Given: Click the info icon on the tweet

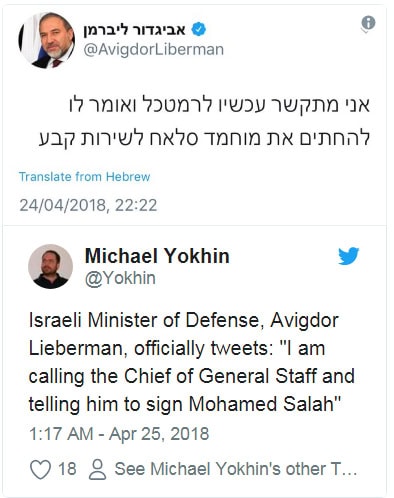Looking at the screenshot, I should (368, 23).
